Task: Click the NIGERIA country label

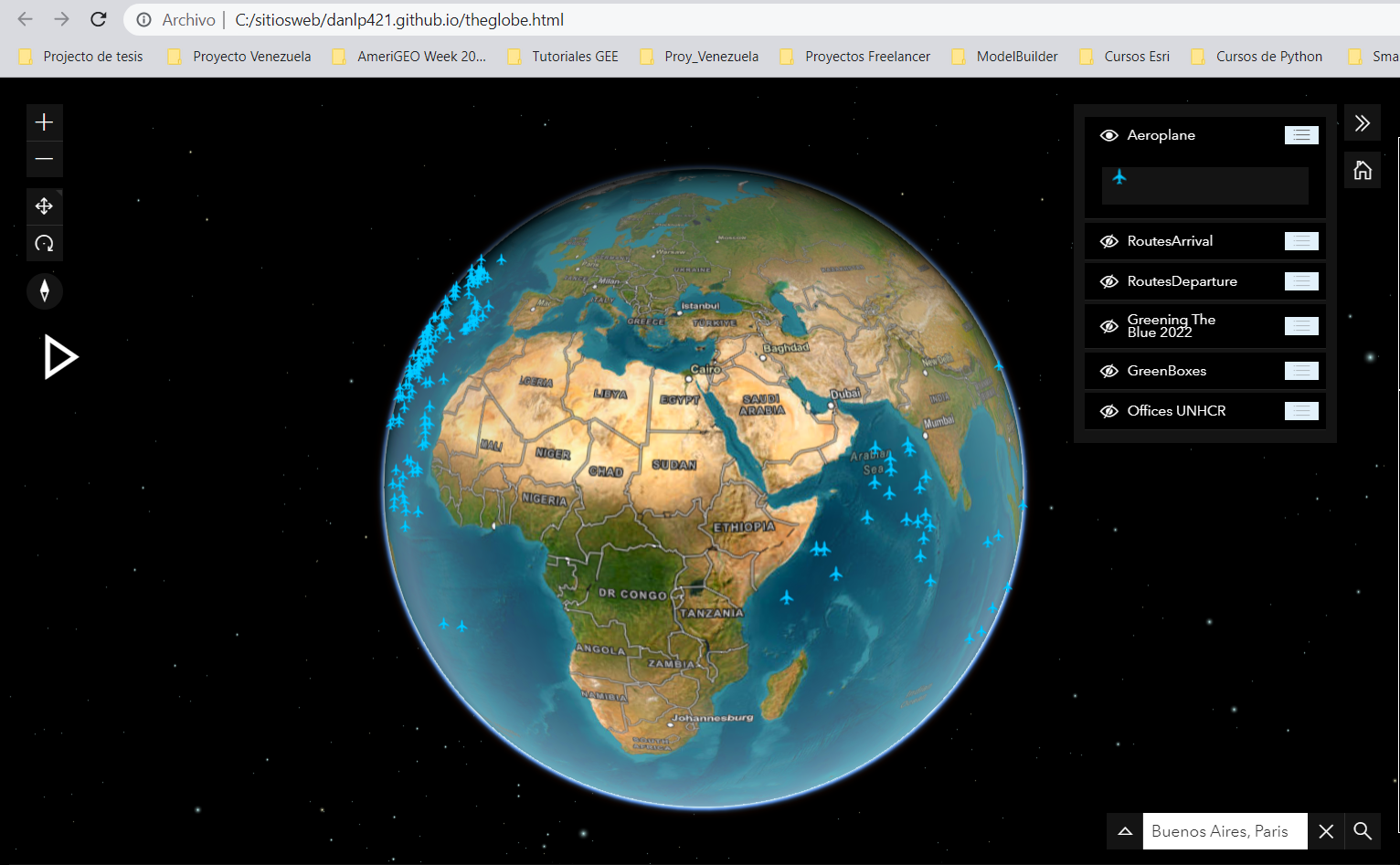Action: pos(545,499)
